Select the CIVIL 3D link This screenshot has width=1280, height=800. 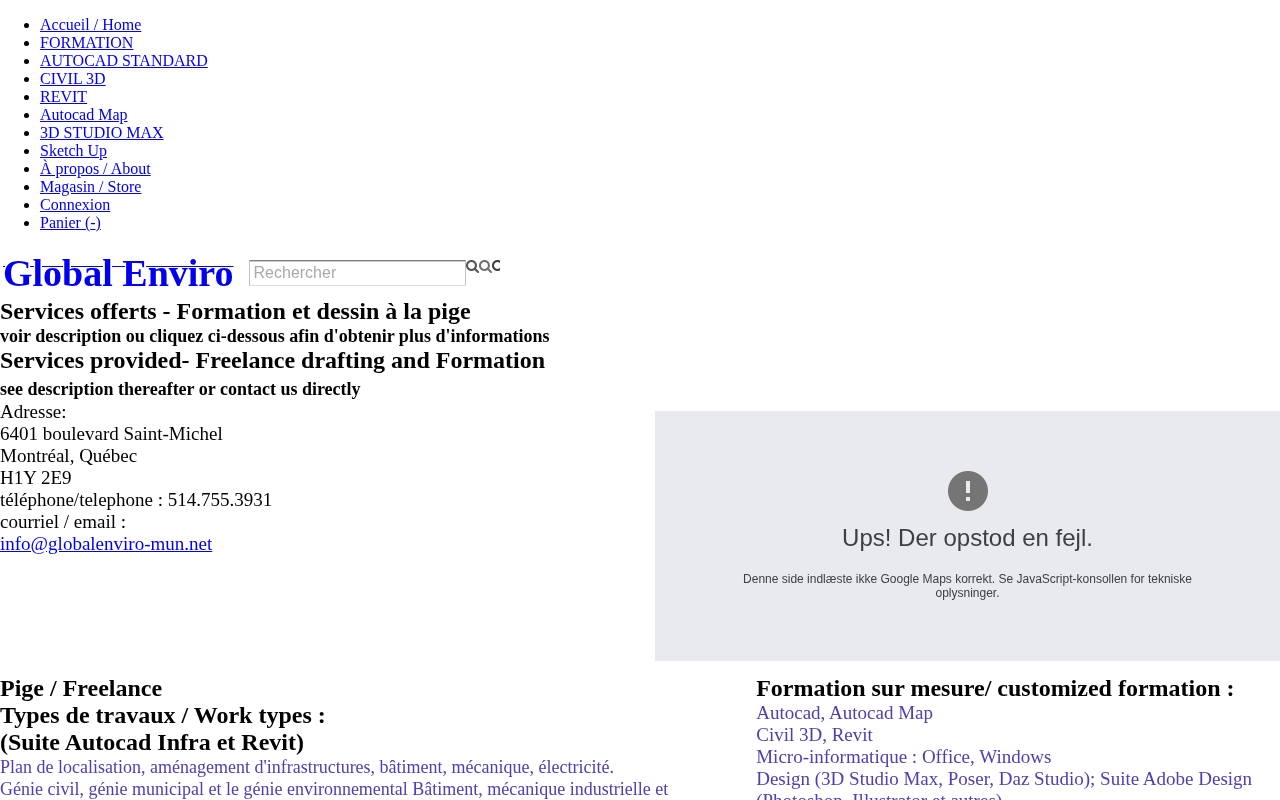point(72,79)
